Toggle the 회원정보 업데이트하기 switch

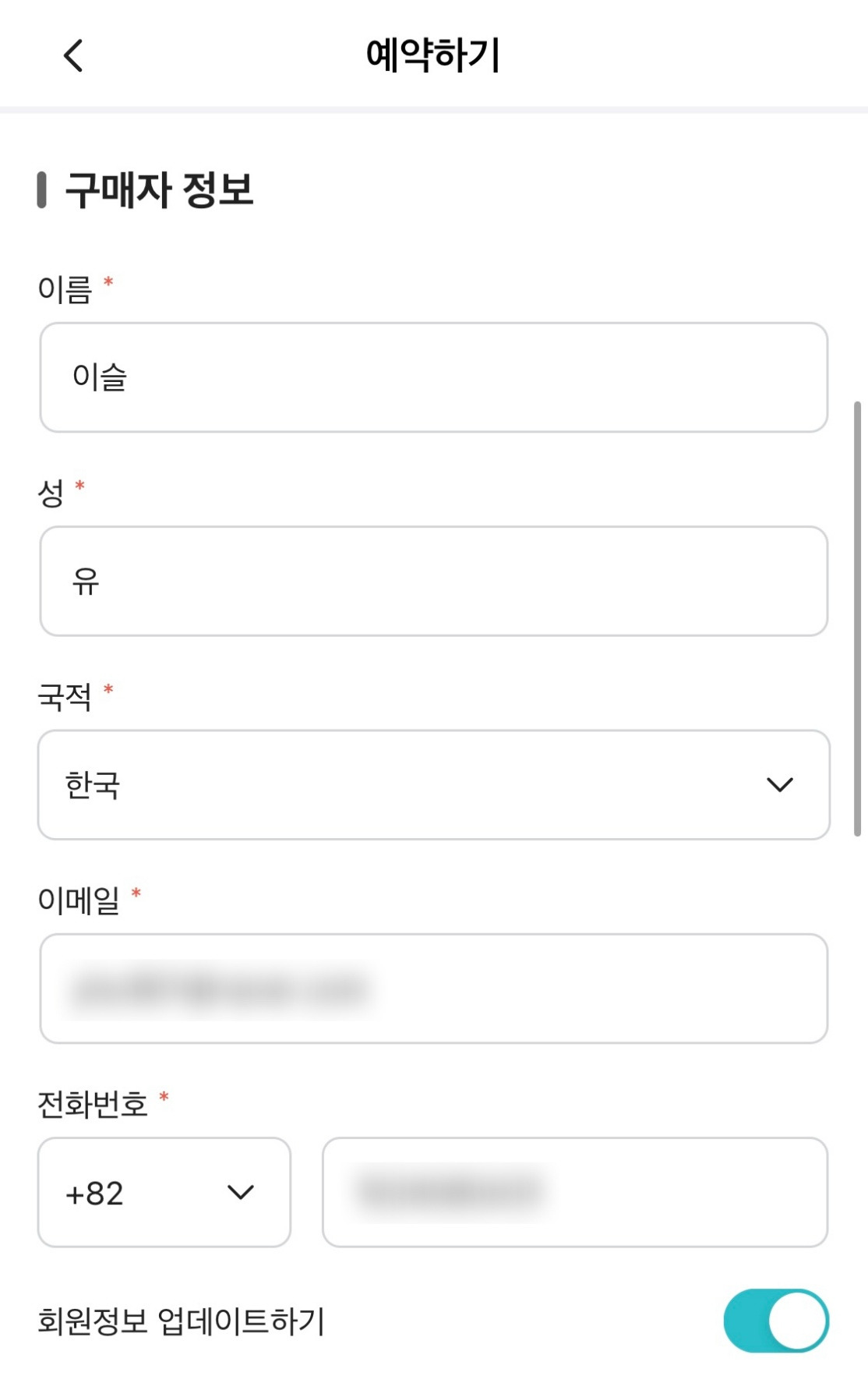775,1321
